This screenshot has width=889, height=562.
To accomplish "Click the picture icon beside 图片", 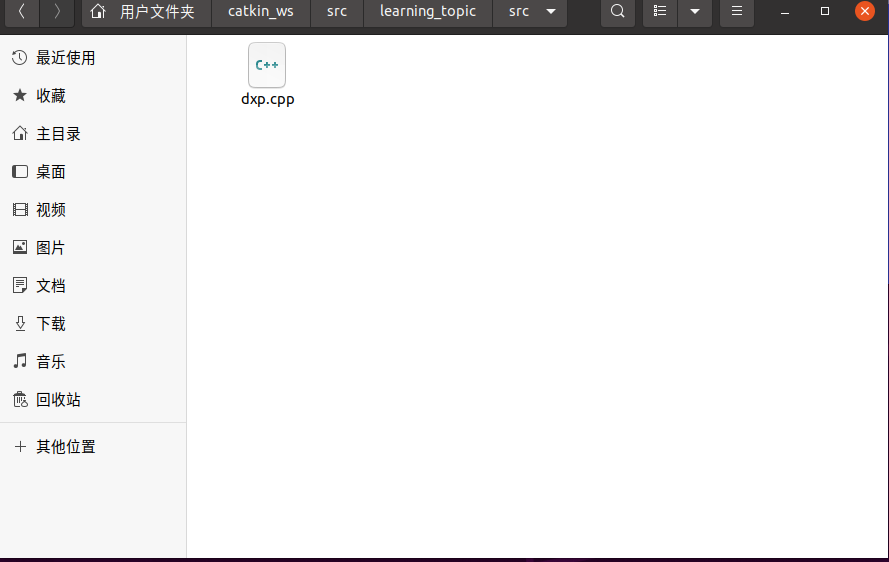I will (x=20, y=247).
